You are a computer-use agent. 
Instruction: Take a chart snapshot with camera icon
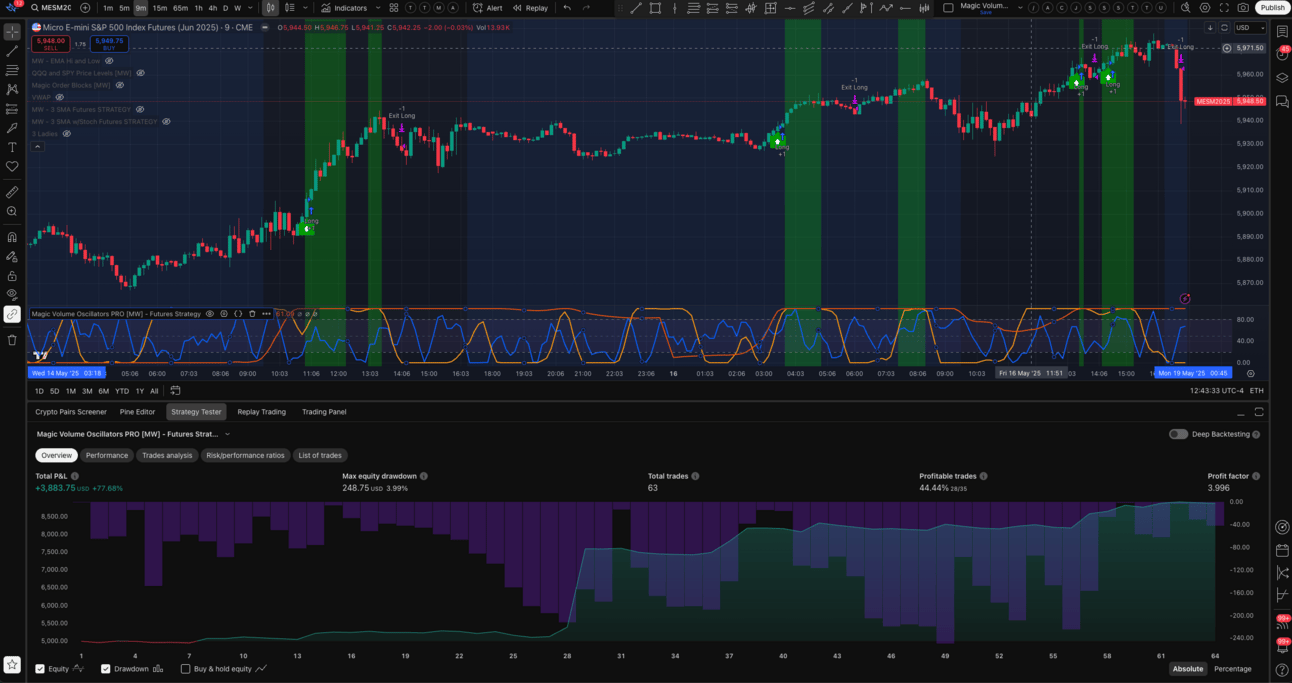coord(1243,8)
